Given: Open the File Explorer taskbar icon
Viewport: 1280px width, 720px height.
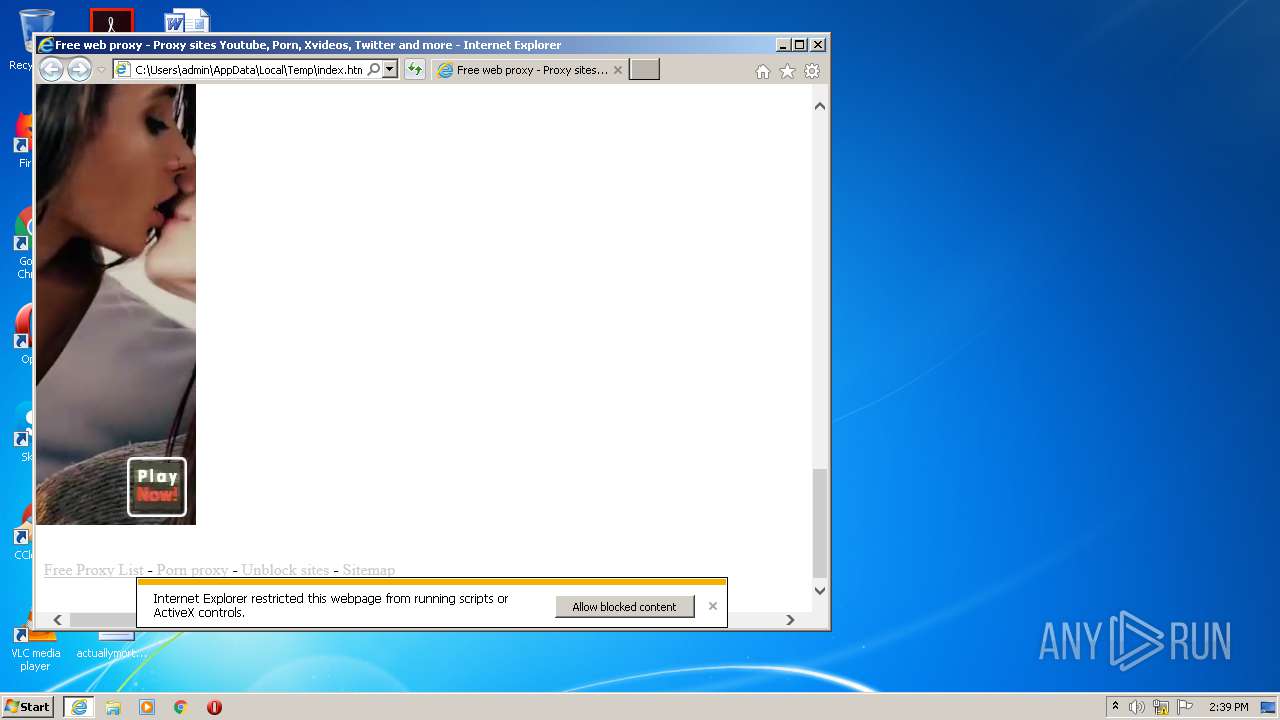Looking at the screenshot, I should (x=113, y=707).
